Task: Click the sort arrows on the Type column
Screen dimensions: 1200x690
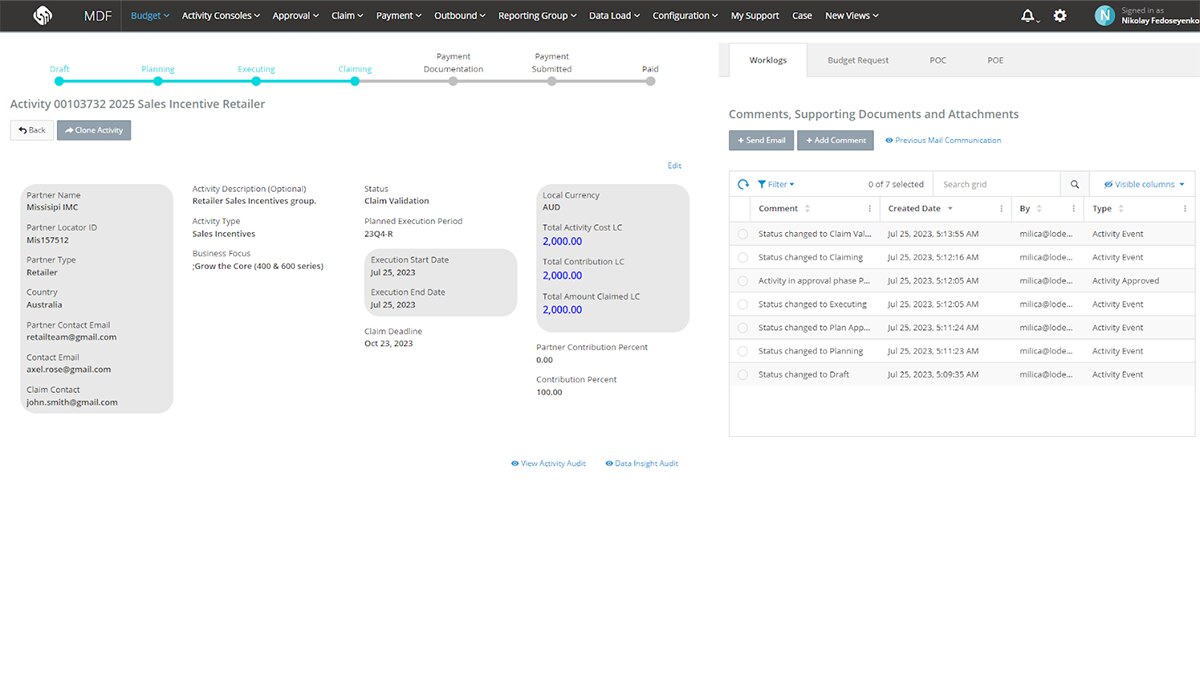Action: (x=1120, y=209)
